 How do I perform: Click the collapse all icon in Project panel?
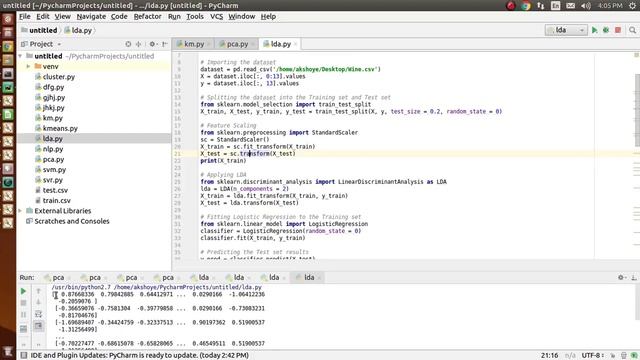(x=138, y=44)
